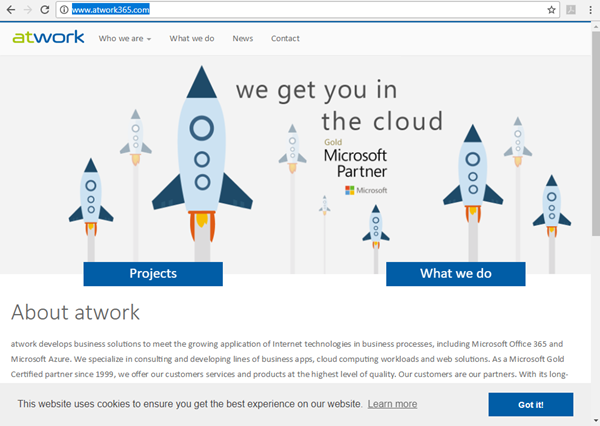Image resolution: width=600 pixels, height=426 pixels.
Task: Click the Gold Microsoft Partner badge
Action: [x=355, y=166]
